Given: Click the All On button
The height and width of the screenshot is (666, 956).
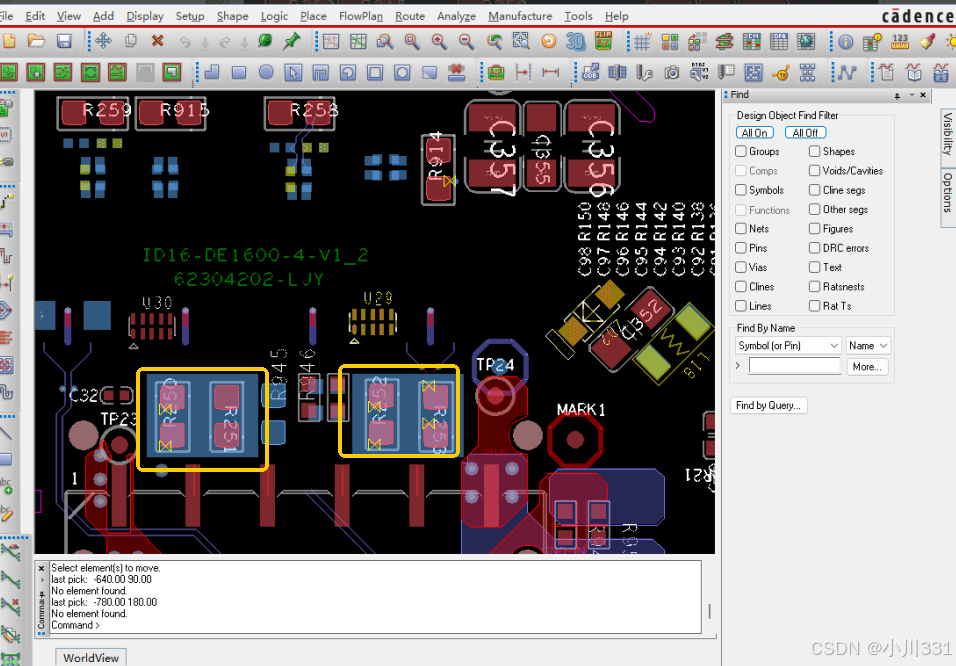Looking at the screenshot, I should (x=754, y=132).
